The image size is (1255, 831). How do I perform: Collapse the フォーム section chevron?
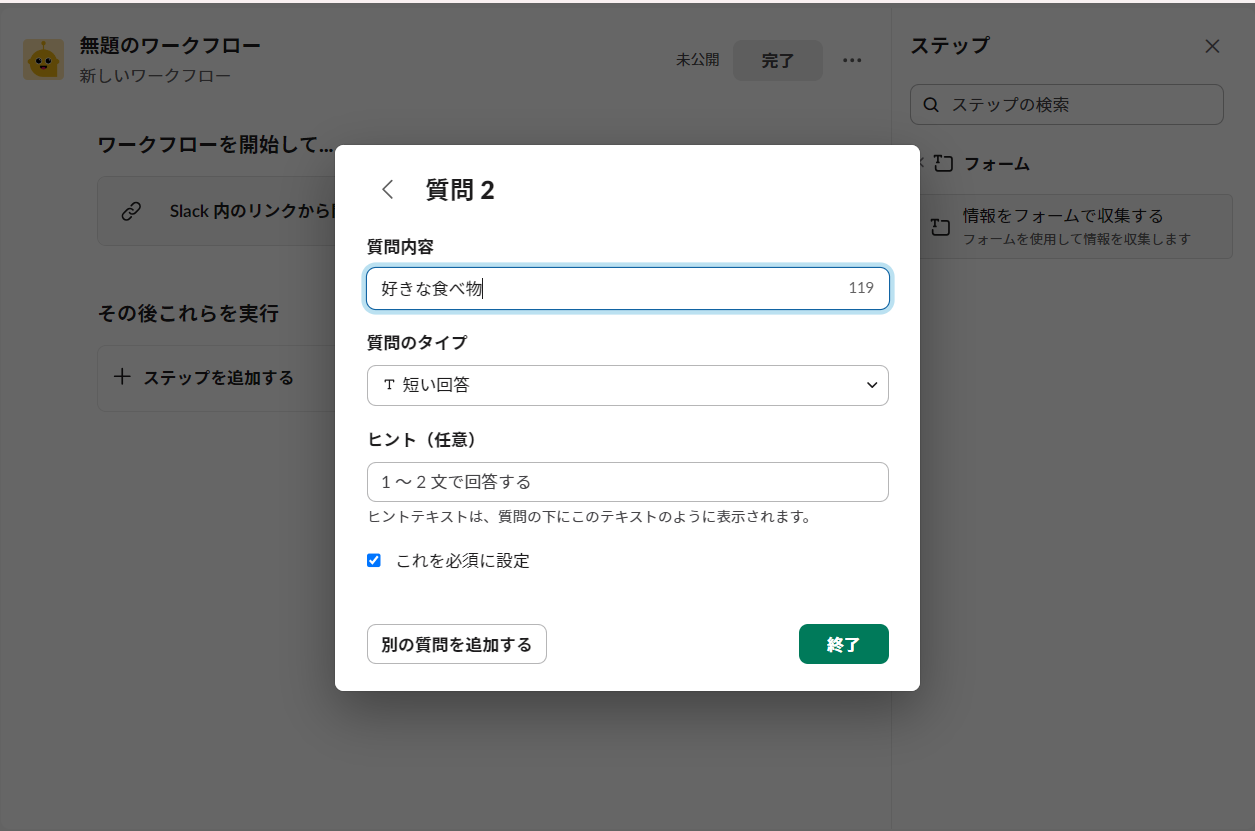[921, 163]
